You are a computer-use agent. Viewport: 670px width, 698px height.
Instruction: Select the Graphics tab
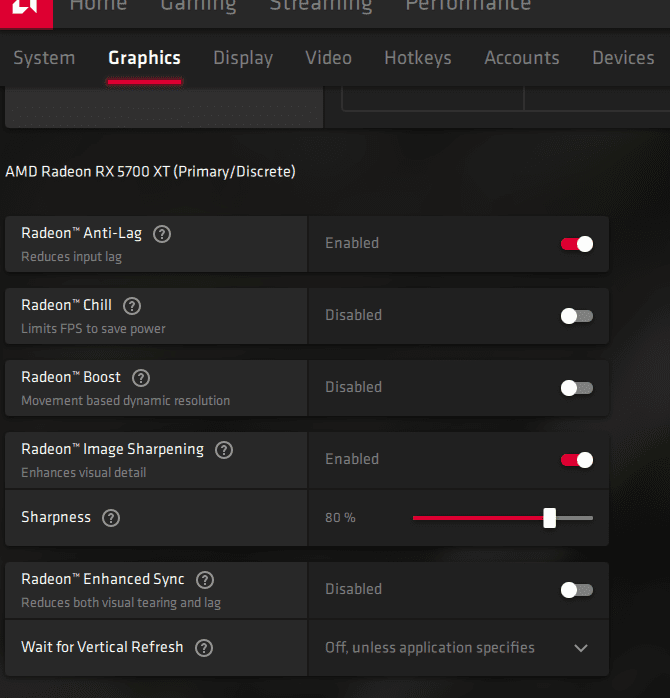click(144, 58)
